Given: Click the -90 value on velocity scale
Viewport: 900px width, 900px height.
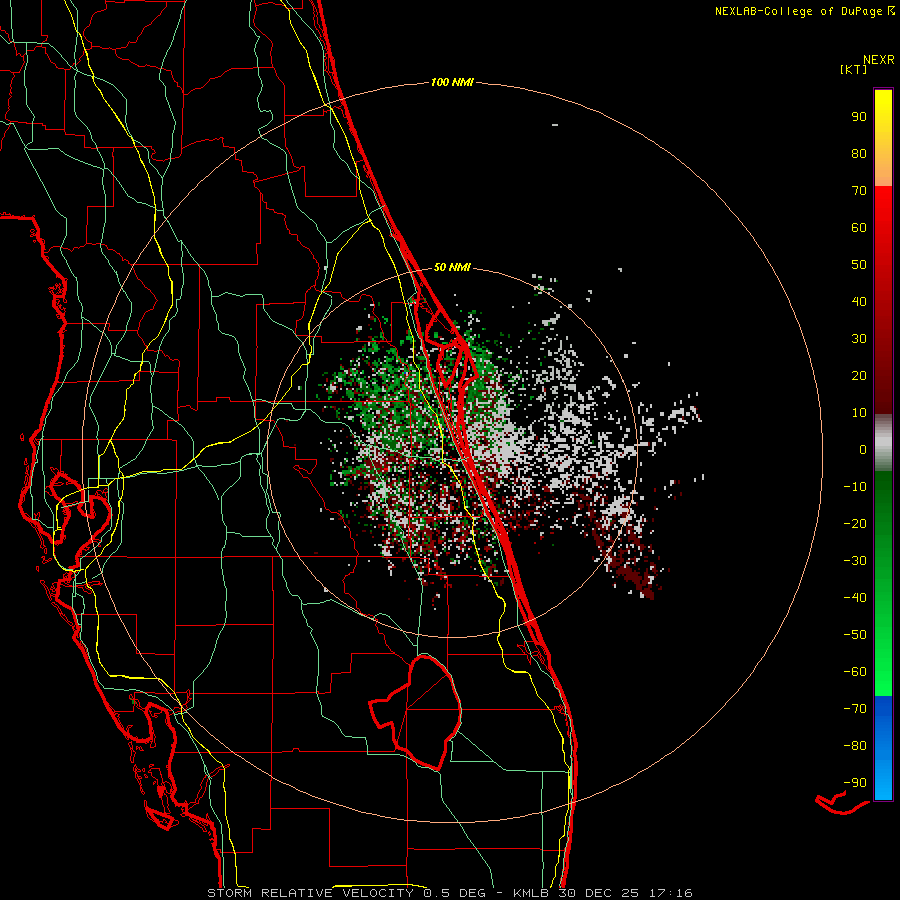Looking at the screenshot, I should [x=855, y=783].
